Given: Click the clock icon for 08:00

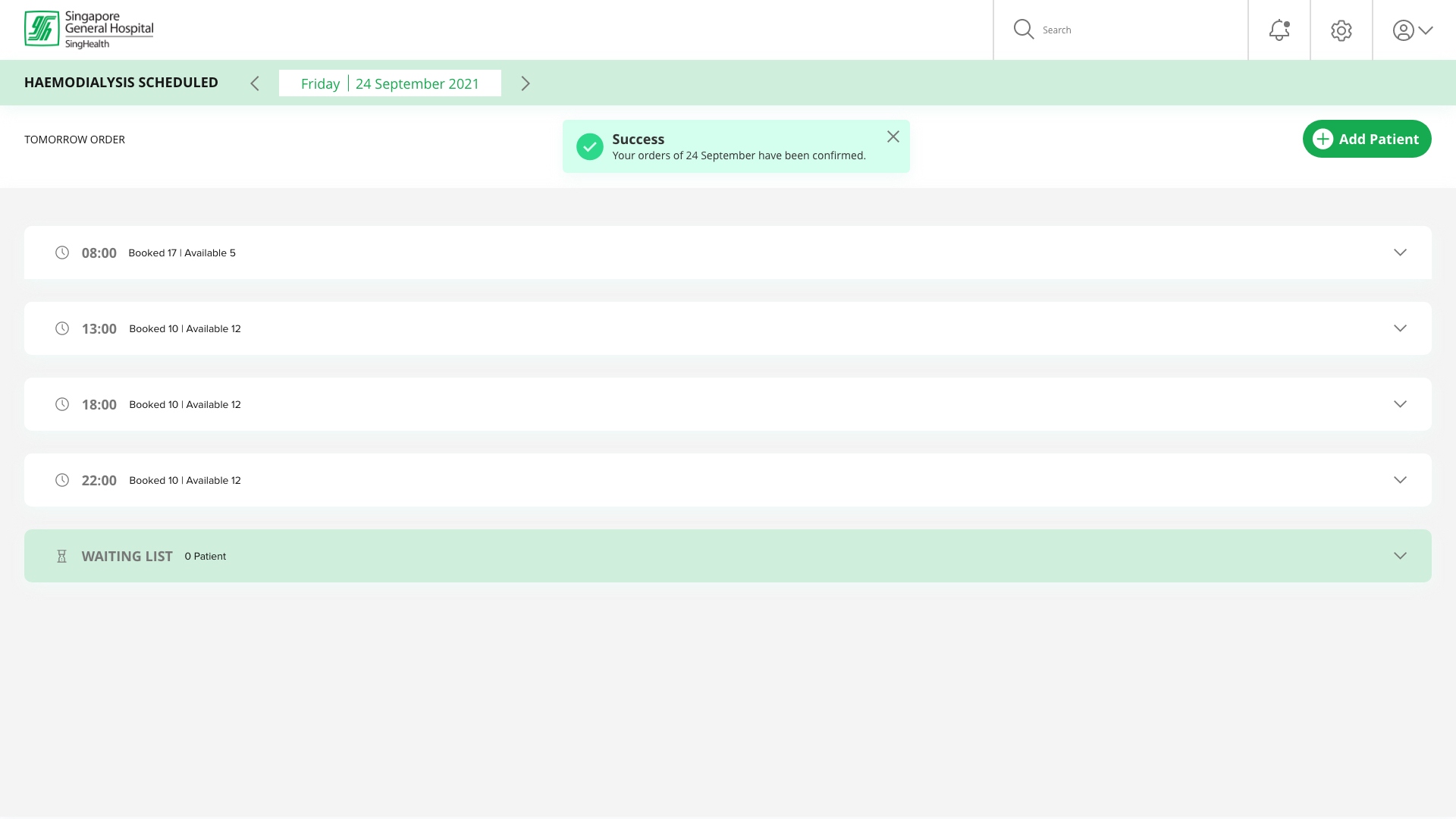Looking at the screenshot, I should [62, 253].
